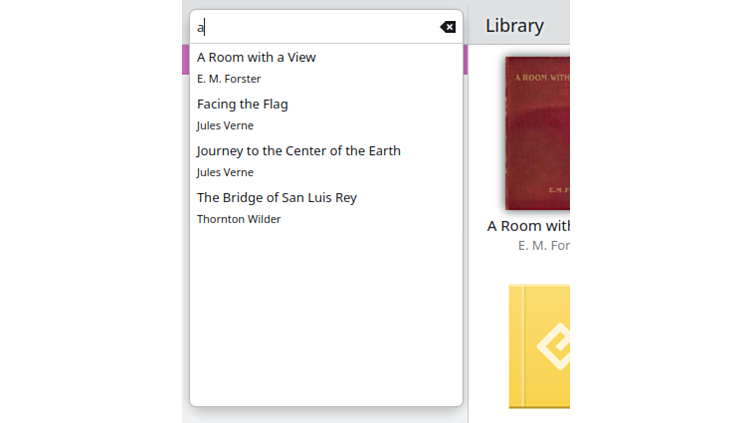Open the yellow placeholder book cover
Image resolution: width=752 pixels, height=423 pixels.
coord(539,346)
